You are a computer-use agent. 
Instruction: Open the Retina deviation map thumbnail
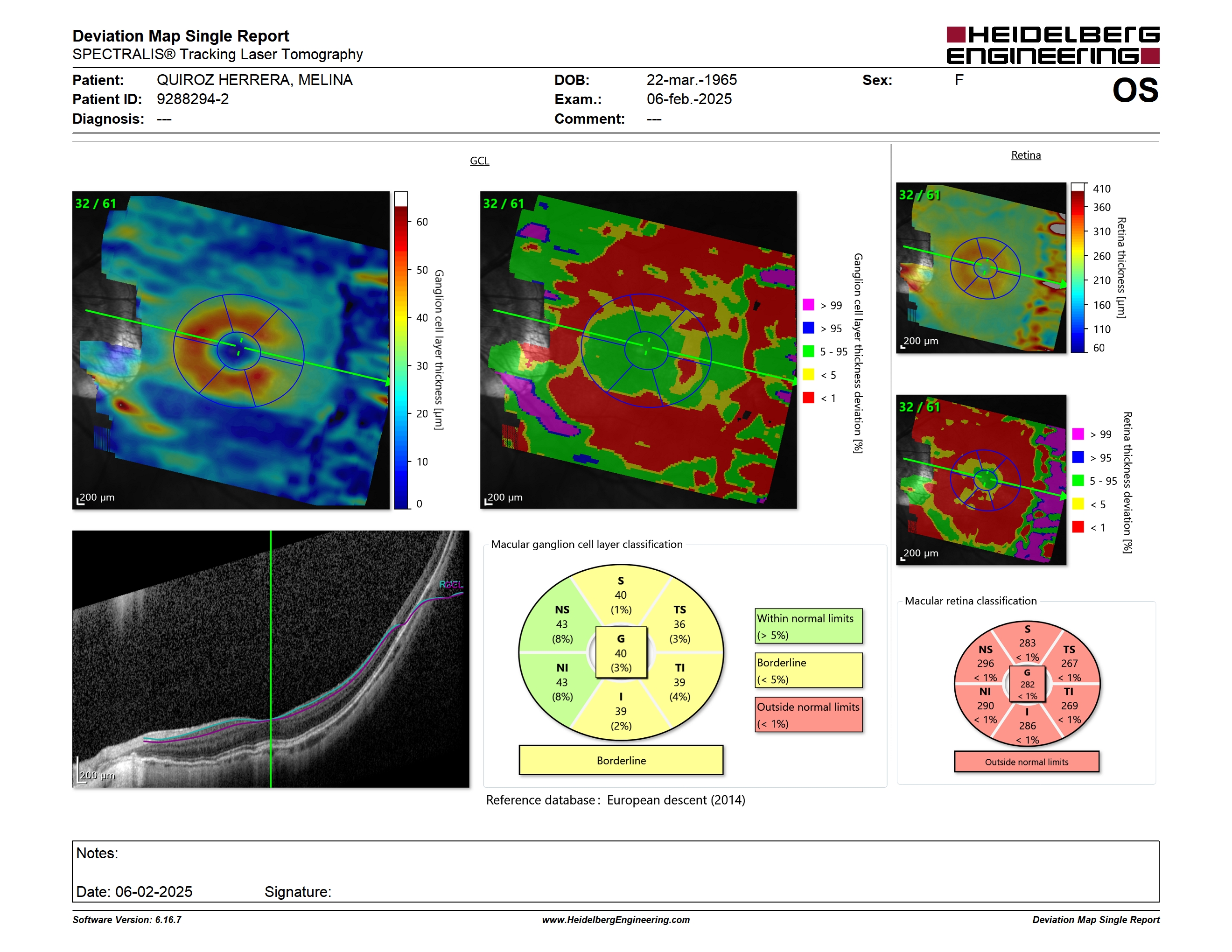pos(981,480)
